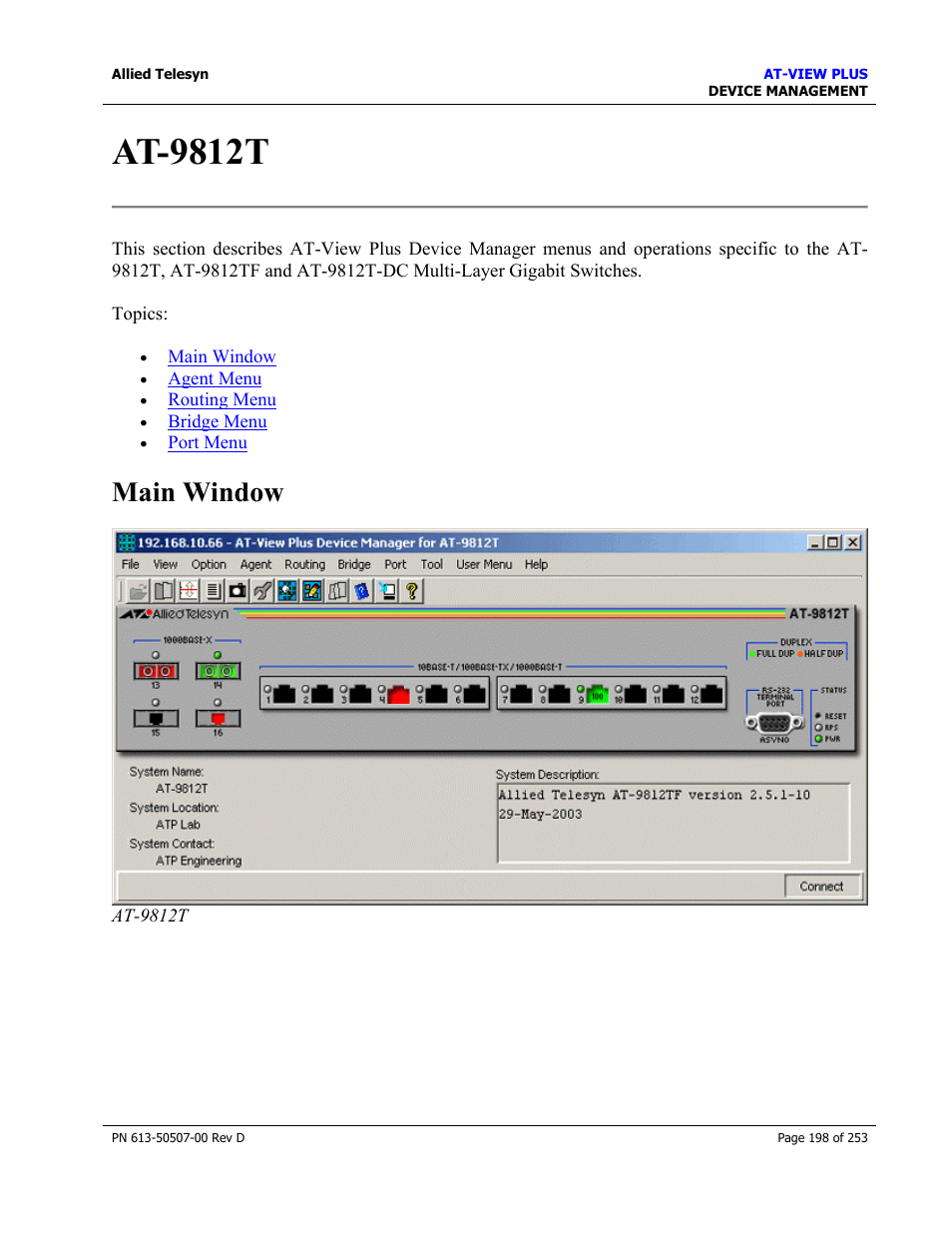
Task: Select red fiber port 13
Action: (156, 671)
